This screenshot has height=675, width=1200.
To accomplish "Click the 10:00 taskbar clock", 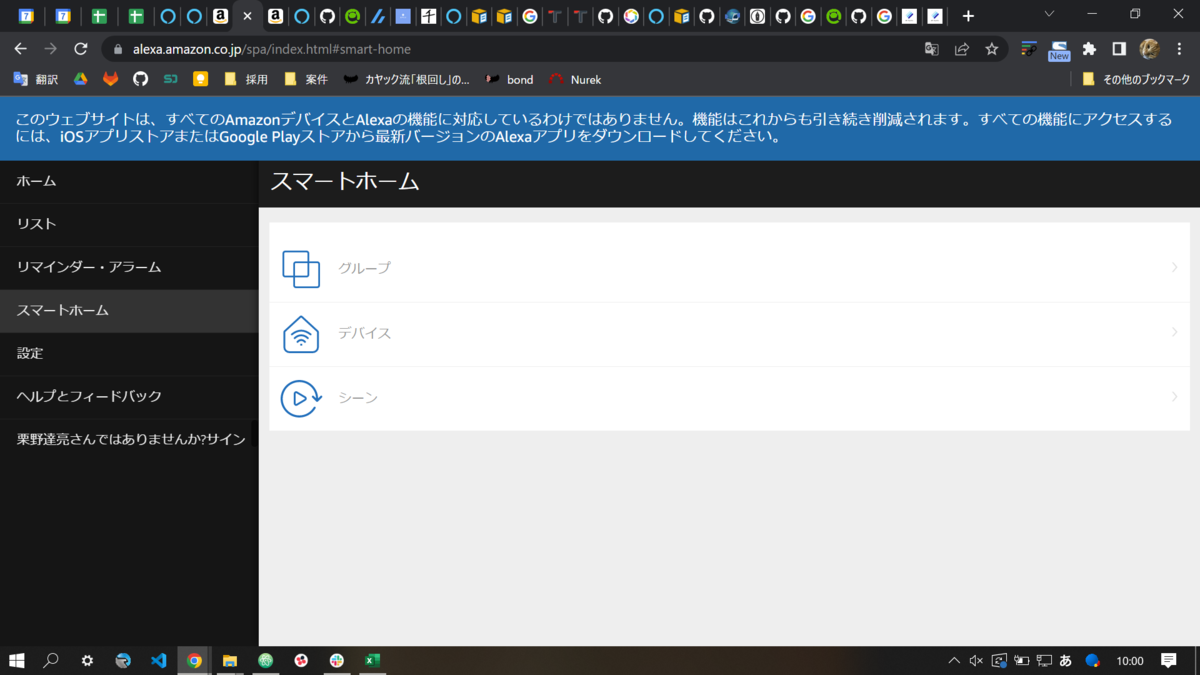I will [1130, 660].
